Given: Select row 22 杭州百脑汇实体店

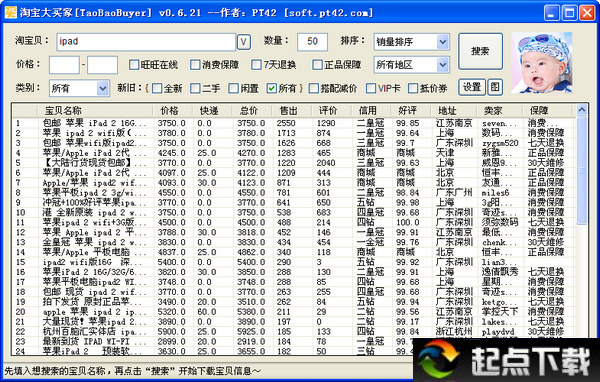Looking at the screenshot, I should pos(293,332).
